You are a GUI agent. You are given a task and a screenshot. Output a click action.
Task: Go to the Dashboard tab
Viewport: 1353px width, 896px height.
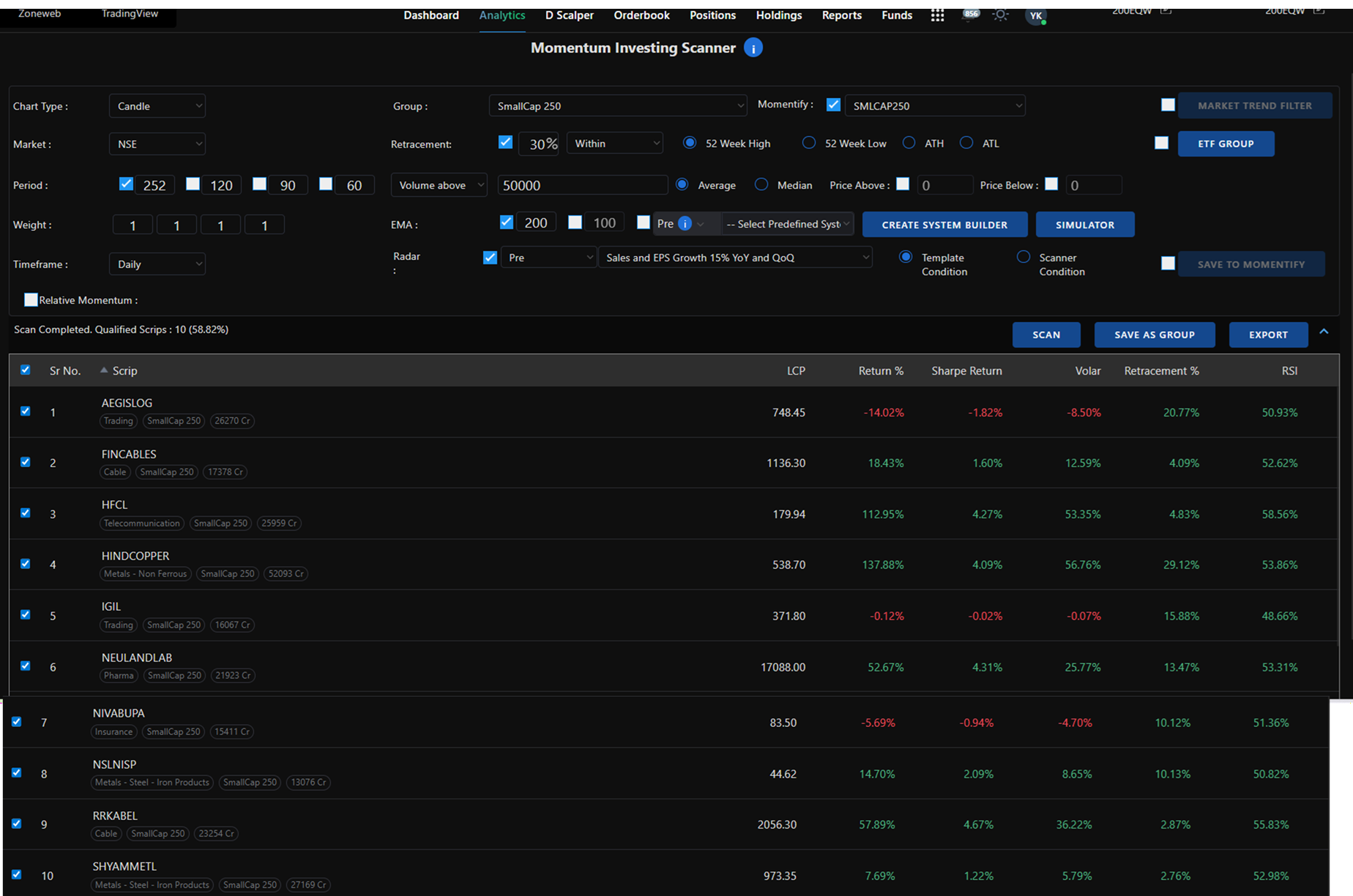click(x=431, y=15)
